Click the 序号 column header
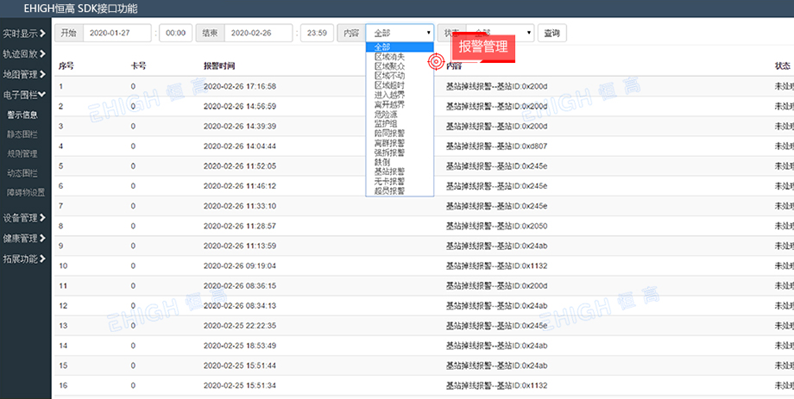This screenshot has width=794, height=399. coord(66,66)
